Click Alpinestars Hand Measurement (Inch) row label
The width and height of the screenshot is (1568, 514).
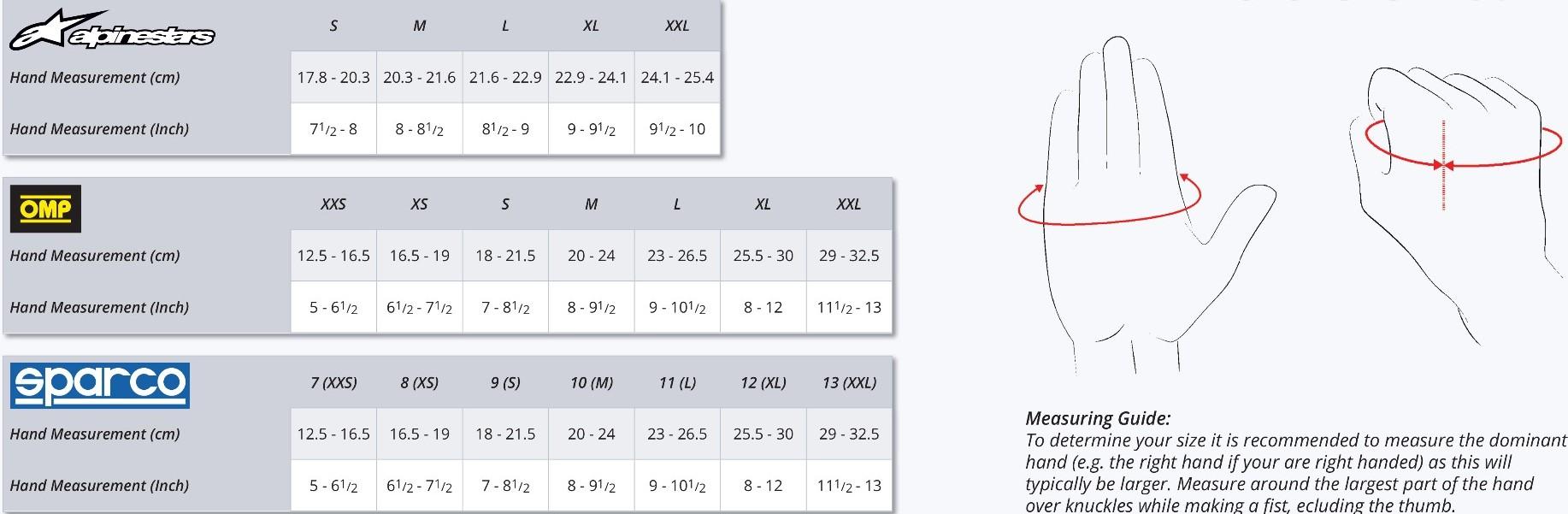pyautogui.click(x=99, y=129)
